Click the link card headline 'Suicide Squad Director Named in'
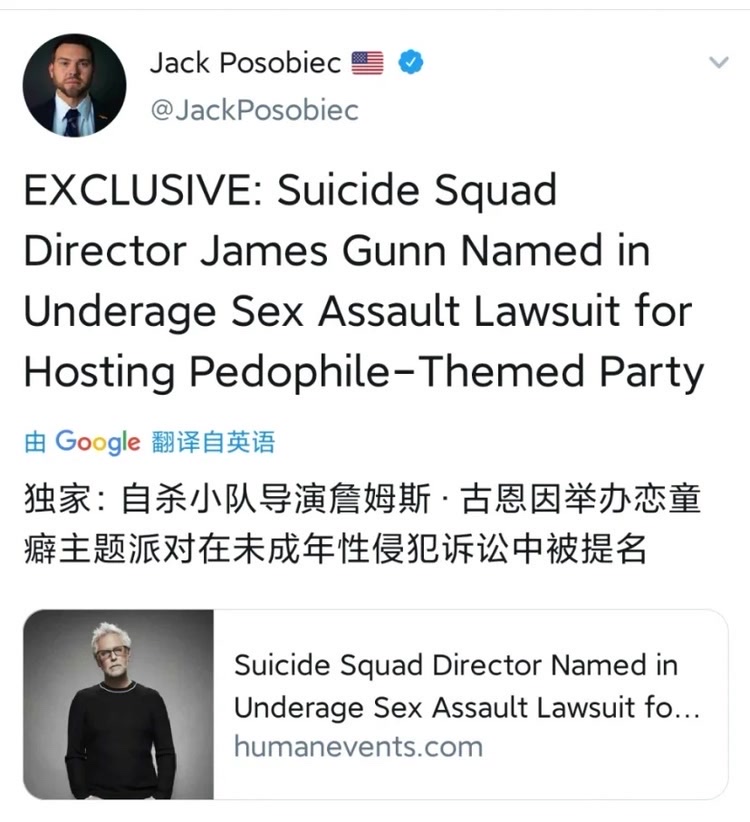 tap(456, 665)
